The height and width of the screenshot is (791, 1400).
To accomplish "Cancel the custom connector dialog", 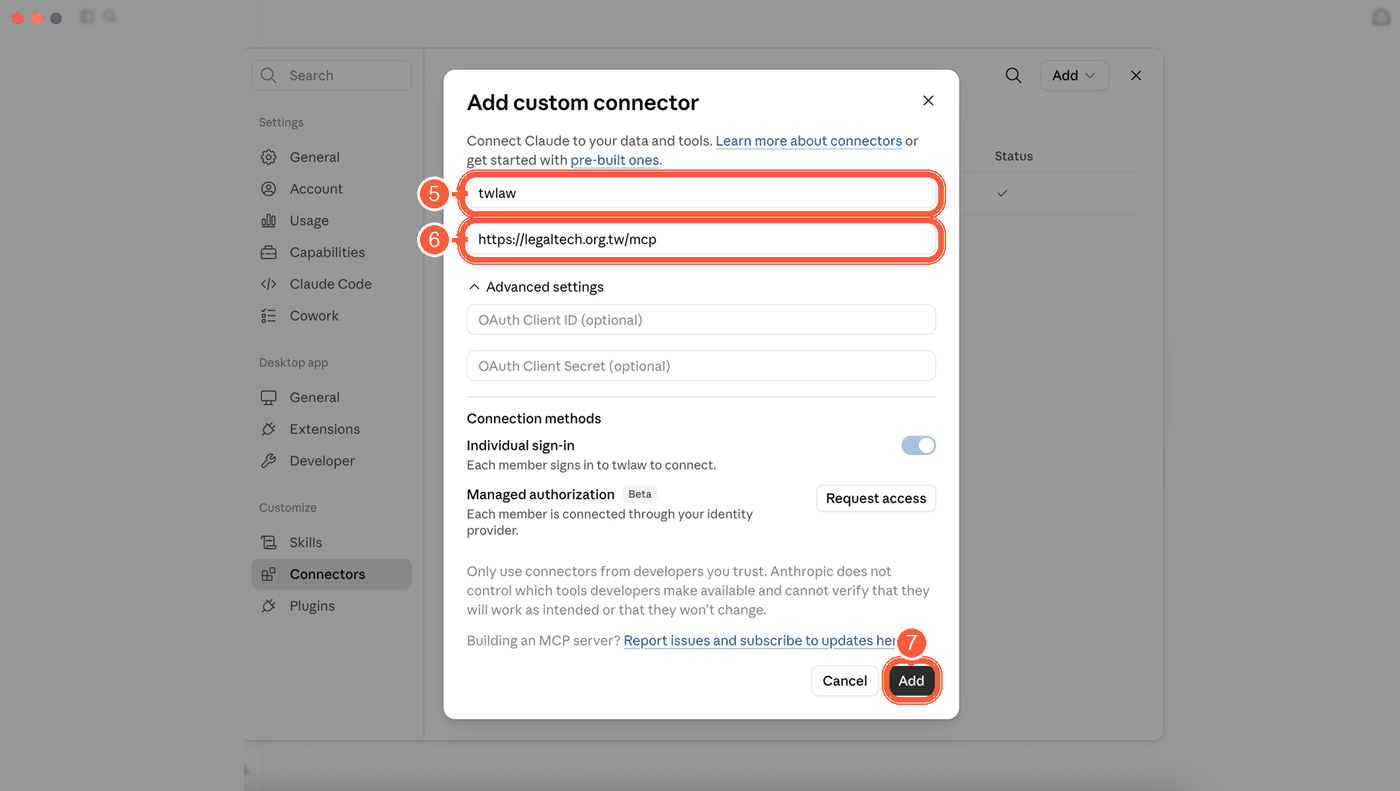I will tap(845, 681).
